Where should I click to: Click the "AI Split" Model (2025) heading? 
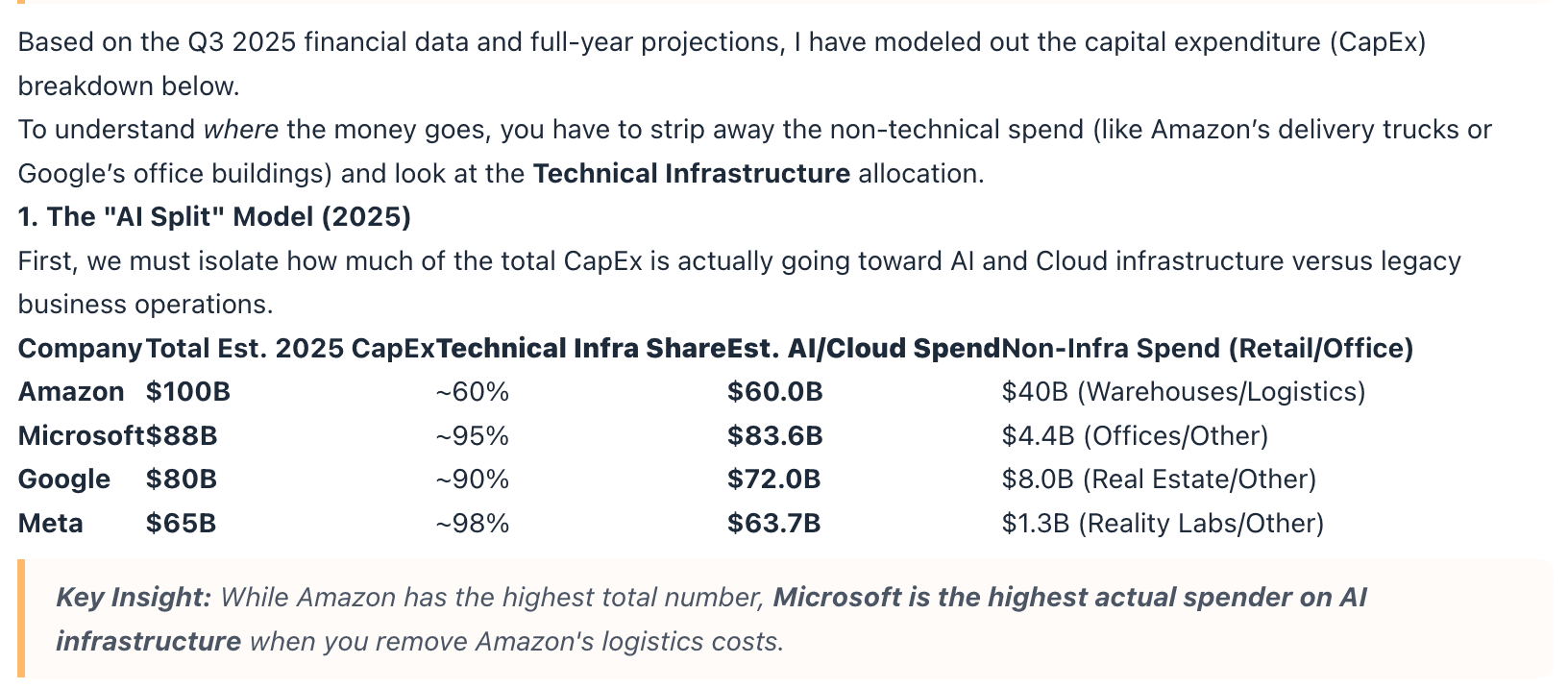214,217
